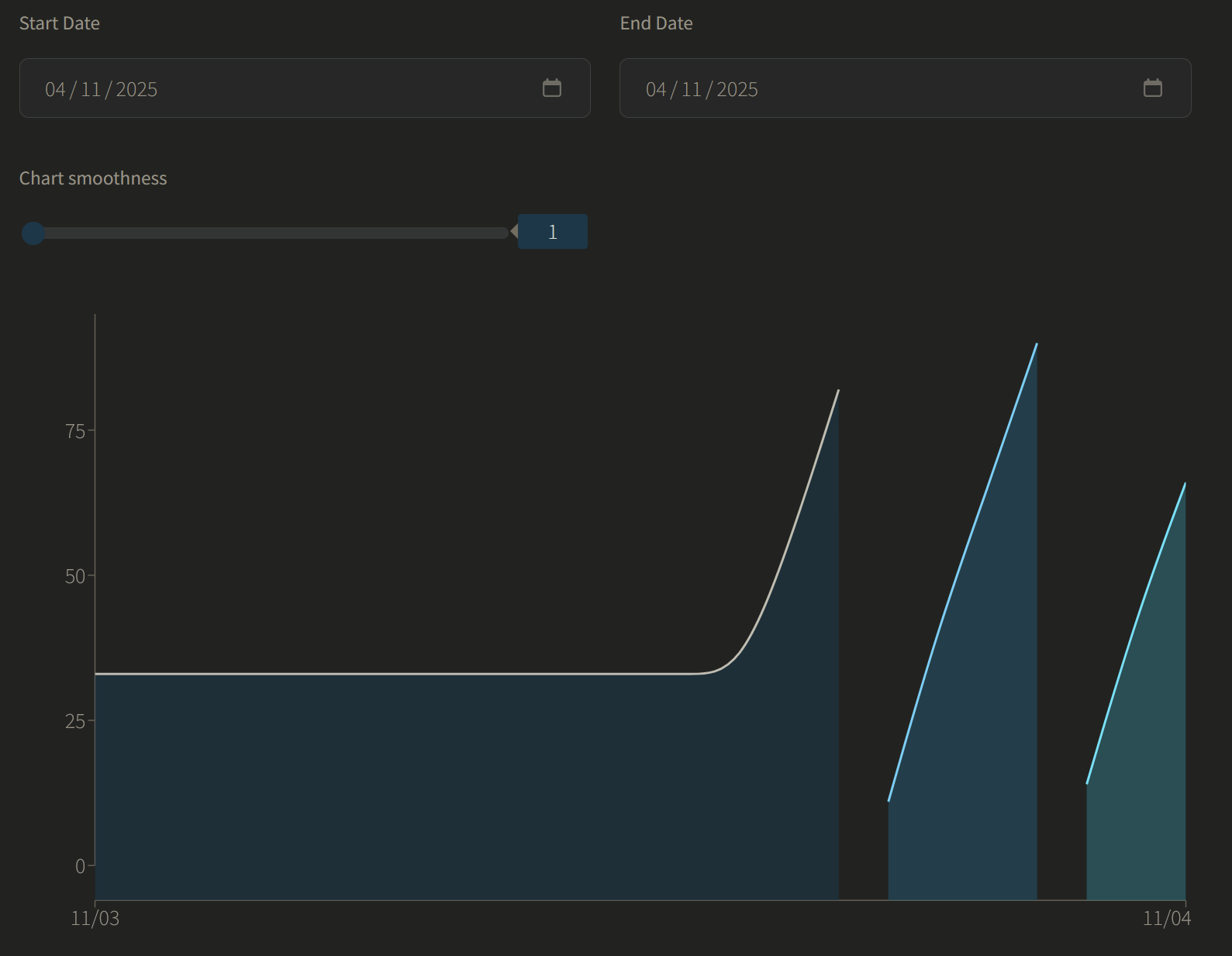Click the 75 y-axis tick label
Viewport: 1232px width, 956px height.
pyautogui.click(x=75, y=431)
